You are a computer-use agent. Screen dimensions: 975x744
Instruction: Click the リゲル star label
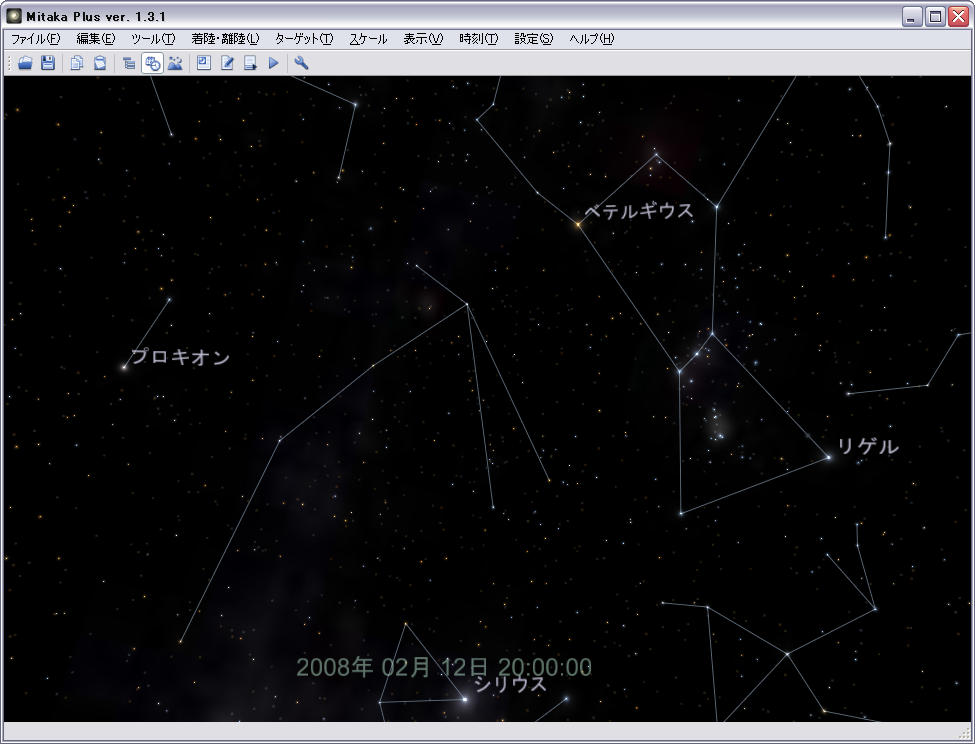(867, 446)
